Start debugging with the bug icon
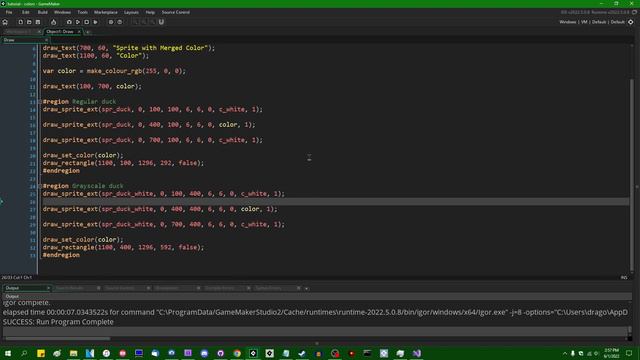 [x=69, y=22]
